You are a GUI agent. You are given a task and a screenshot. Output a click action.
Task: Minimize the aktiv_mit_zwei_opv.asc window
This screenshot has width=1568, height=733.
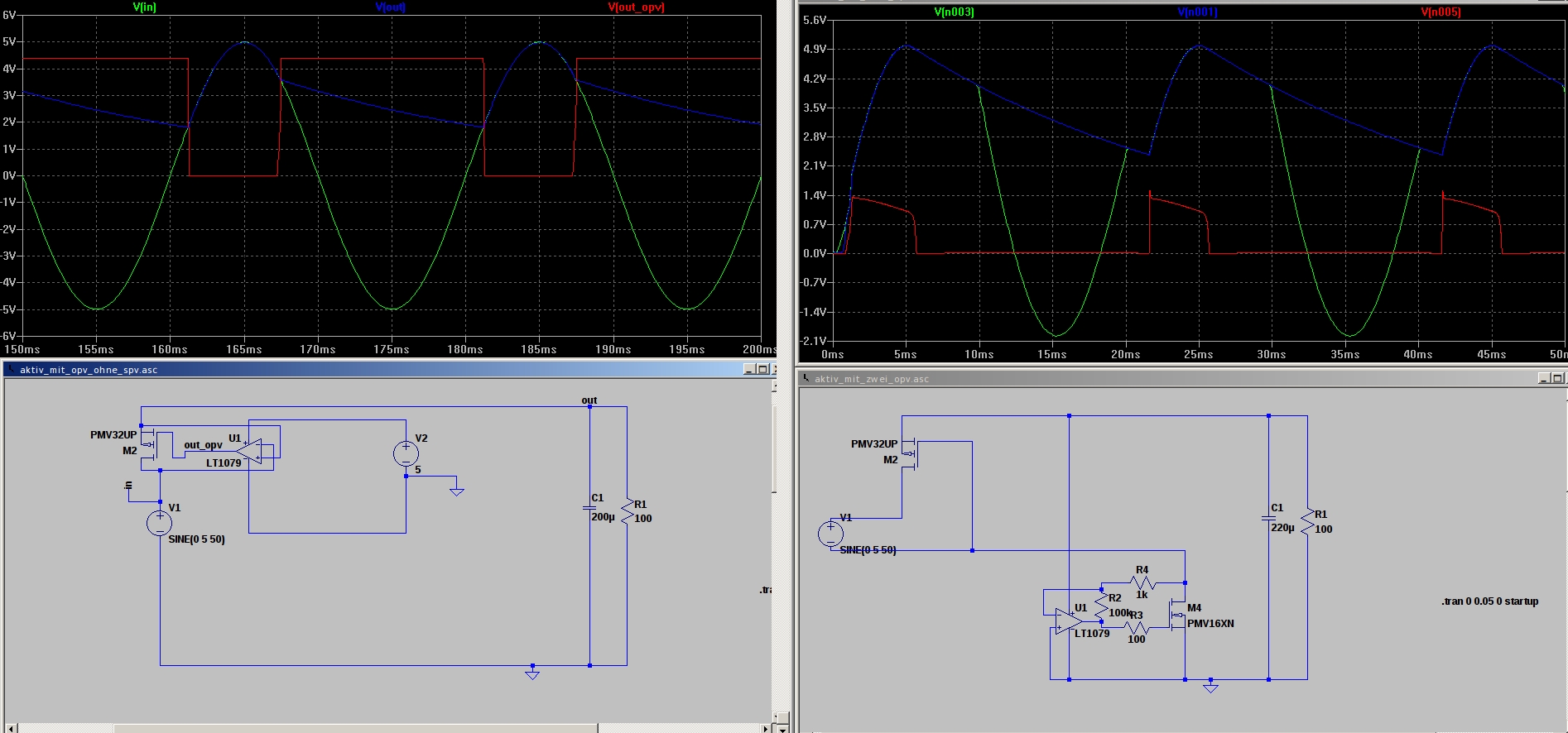1544,378
